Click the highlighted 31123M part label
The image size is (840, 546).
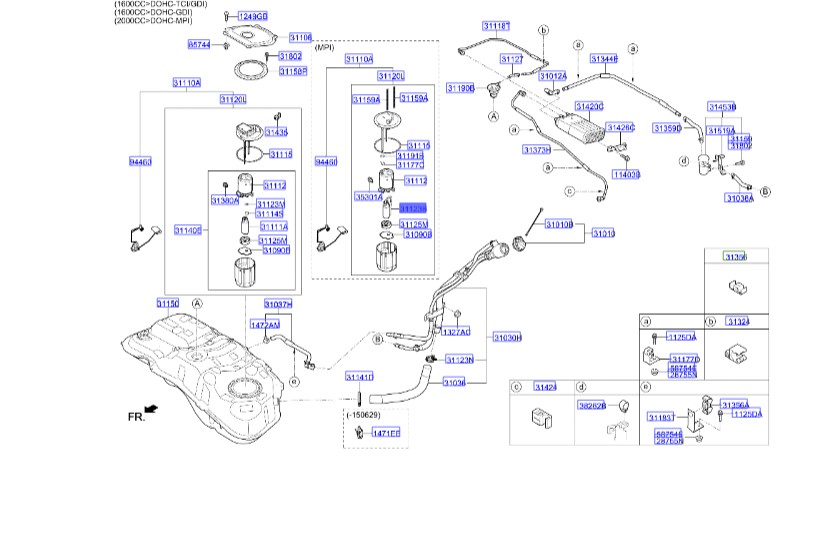click(413, 208)
